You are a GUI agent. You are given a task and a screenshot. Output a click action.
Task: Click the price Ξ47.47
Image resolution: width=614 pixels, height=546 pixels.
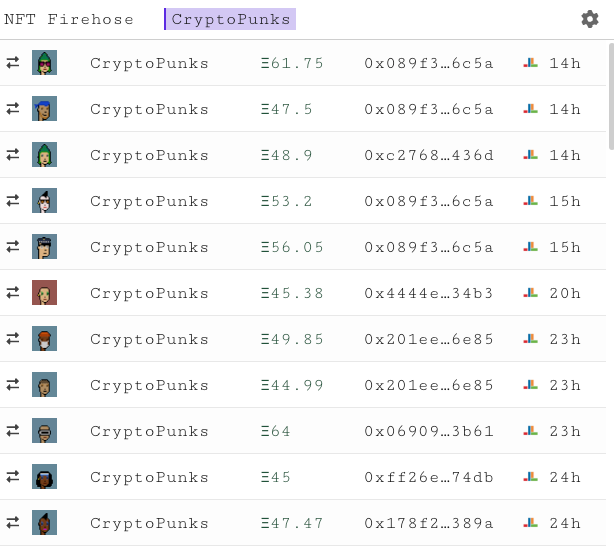coord(292,523)
